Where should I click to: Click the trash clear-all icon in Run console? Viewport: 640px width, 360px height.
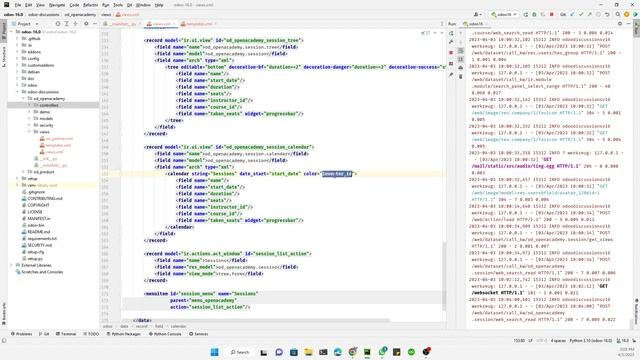[x=461, y=76]
